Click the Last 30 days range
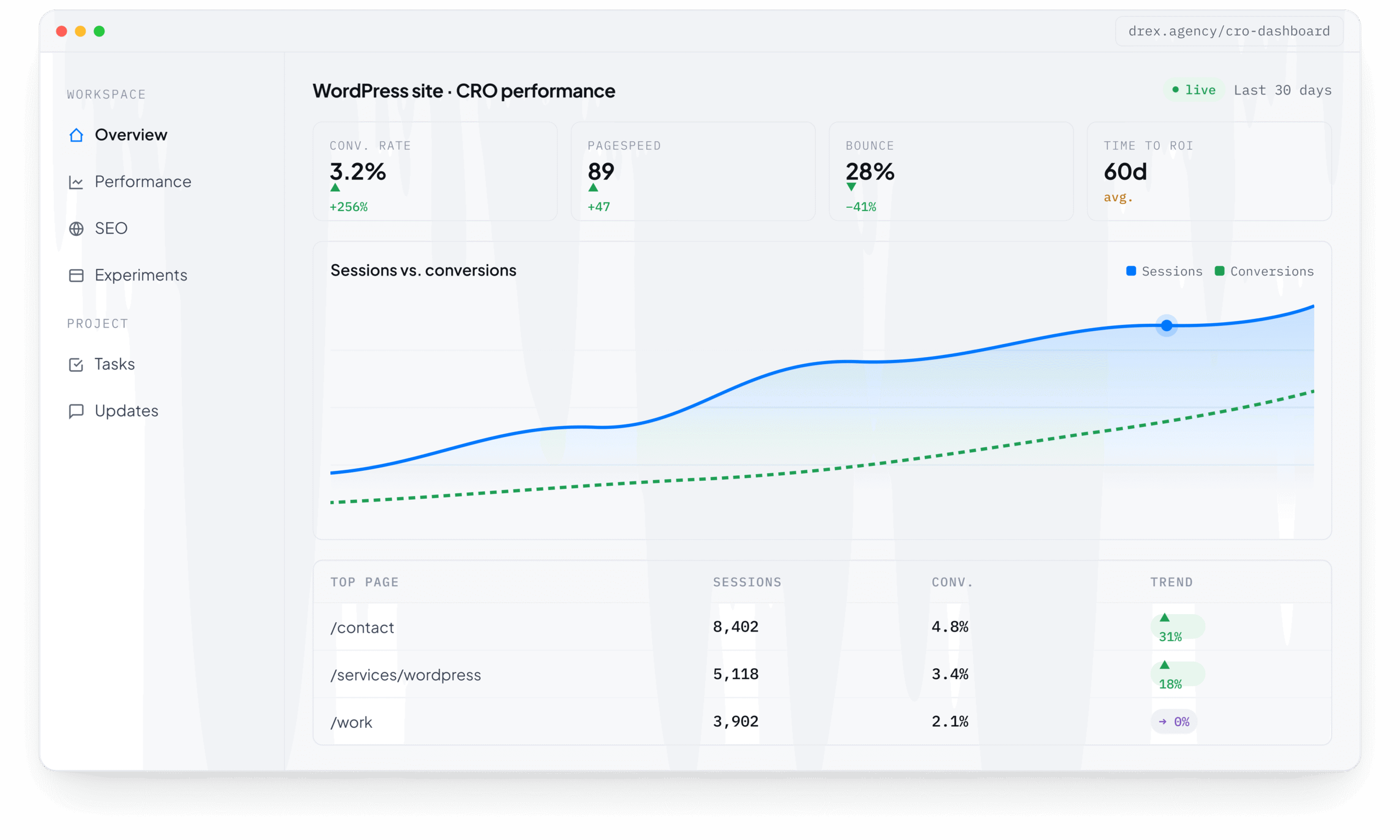This screenshot has height=840, width=1400. click(1282, 90)
